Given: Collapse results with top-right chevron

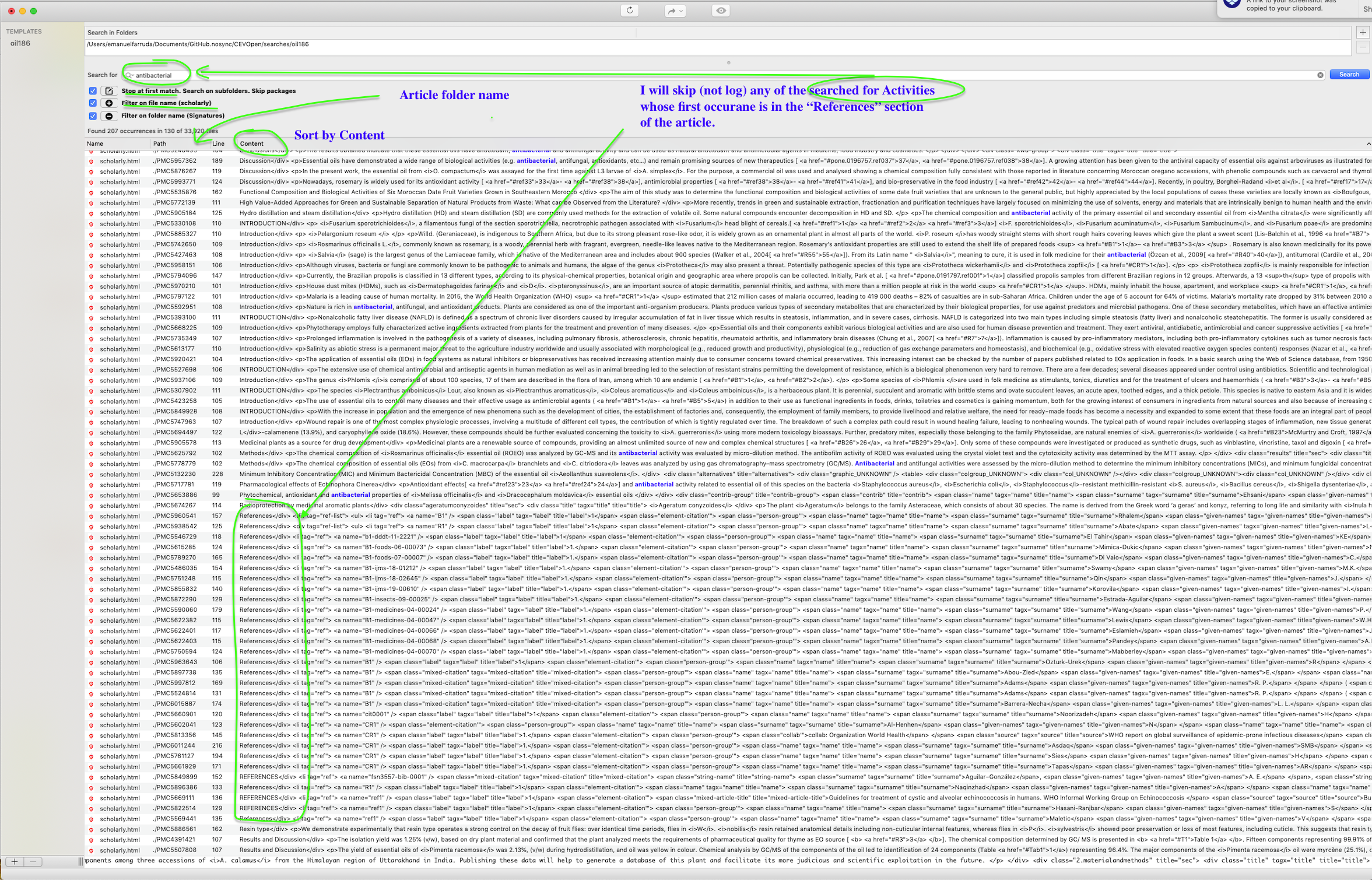Looking at the screenshot, I should click(1368, 143).
